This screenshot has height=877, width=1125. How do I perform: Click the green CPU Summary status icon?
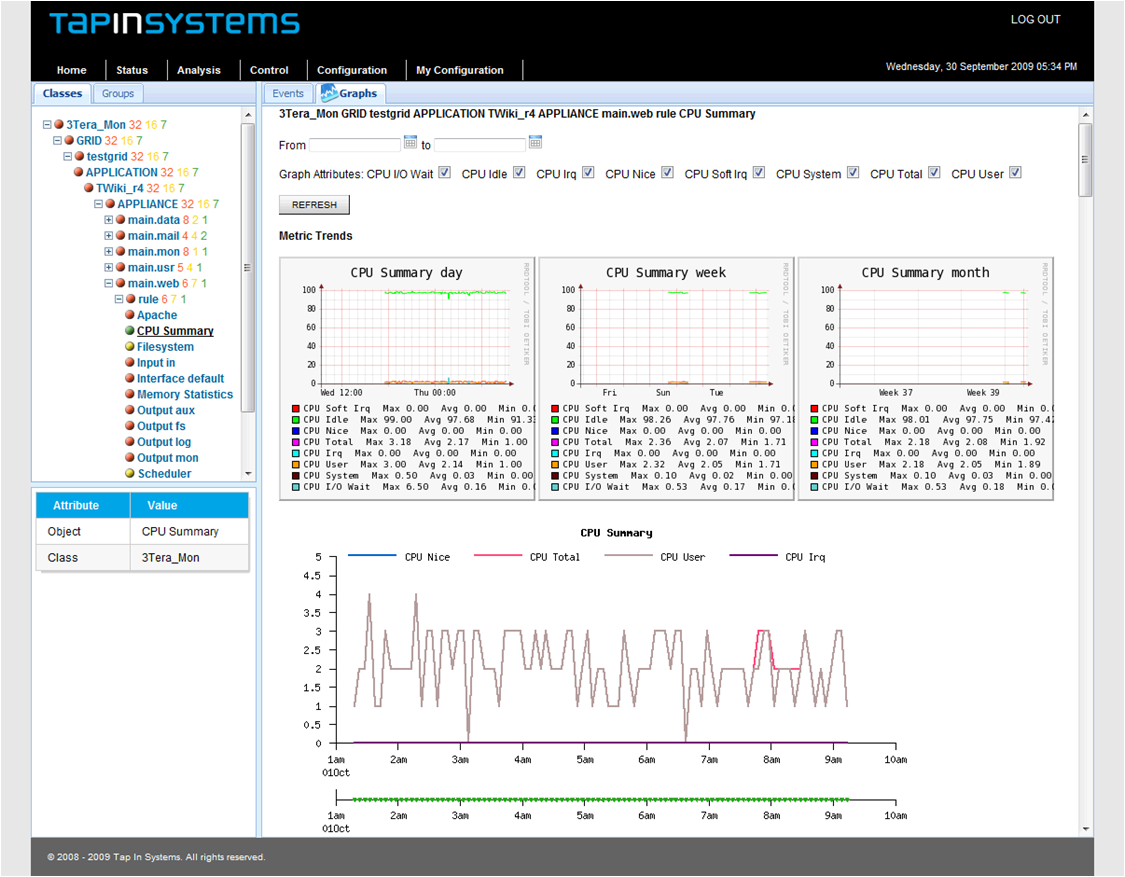pos(130,331)
